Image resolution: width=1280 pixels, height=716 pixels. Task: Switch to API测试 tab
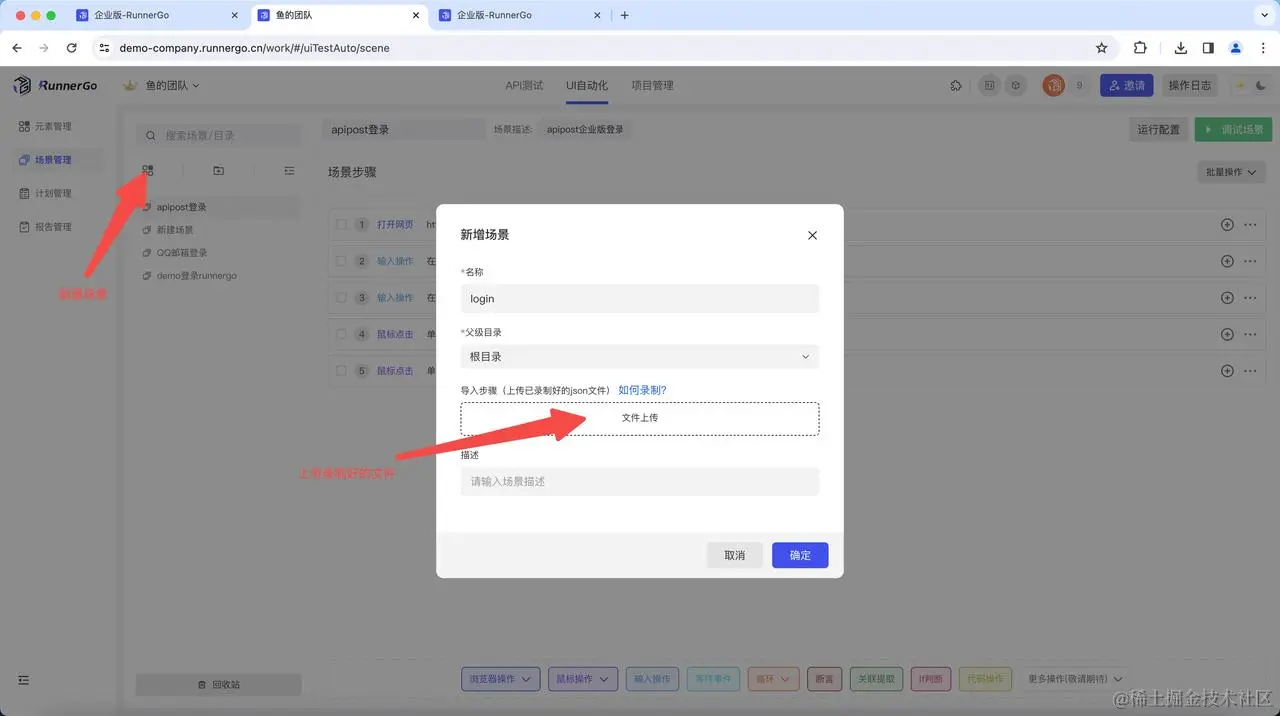pyautogui.click(x=524, y=86)
